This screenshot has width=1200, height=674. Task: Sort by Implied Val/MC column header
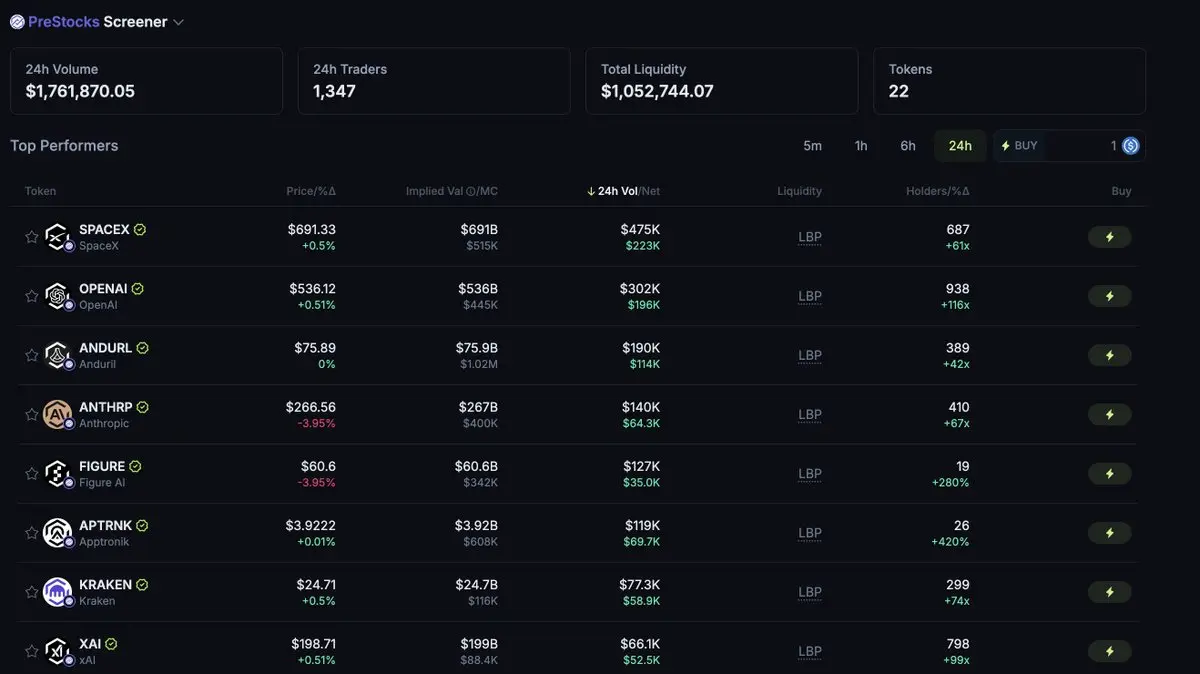[x=452, y=191]
